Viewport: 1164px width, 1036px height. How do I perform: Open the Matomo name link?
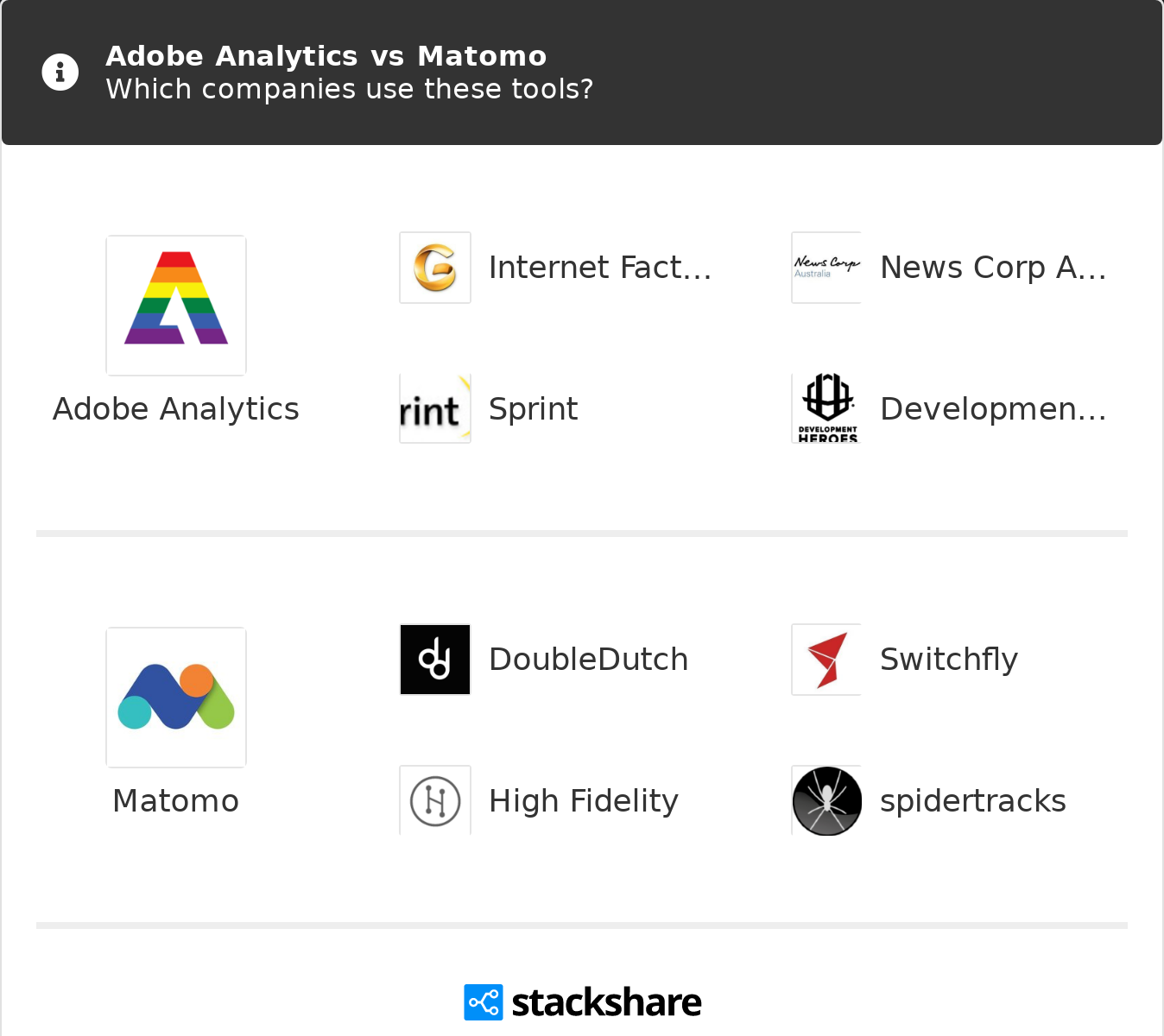click(176, 801)
